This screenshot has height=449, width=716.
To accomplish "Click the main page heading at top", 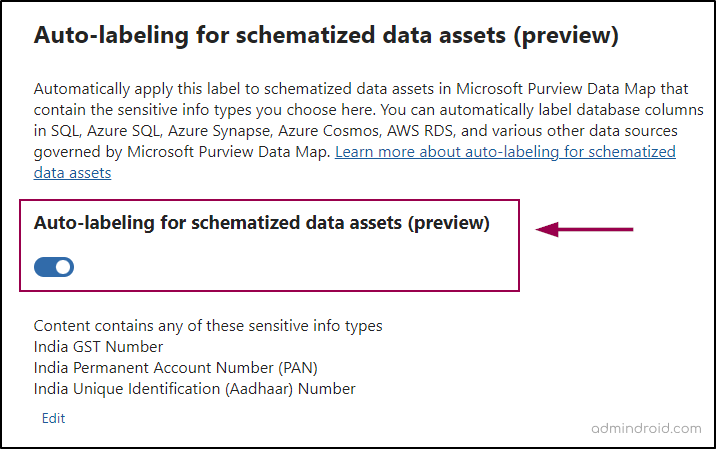I will tap(326, 36).
